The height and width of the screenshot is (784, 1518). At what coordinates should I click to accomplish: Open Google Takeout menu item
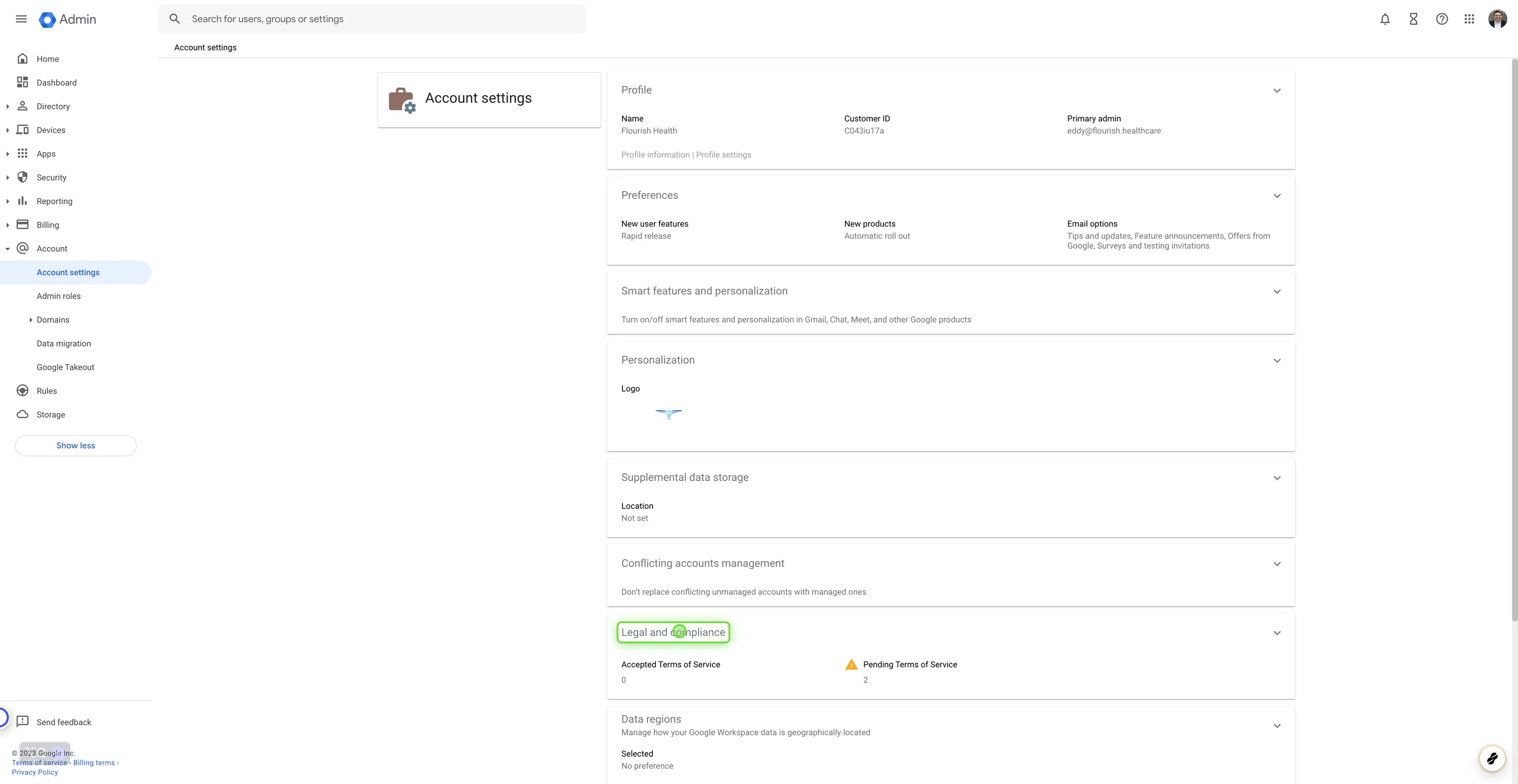(65, 367)
